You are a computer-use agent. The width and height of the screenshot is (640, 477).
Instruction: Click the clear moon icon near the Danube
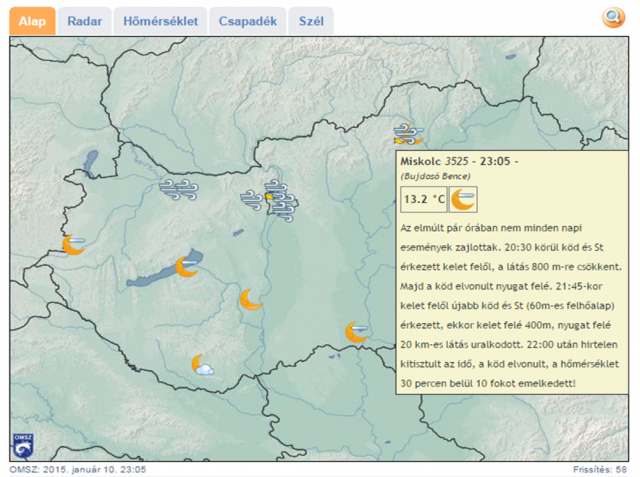tap(250, 300)
